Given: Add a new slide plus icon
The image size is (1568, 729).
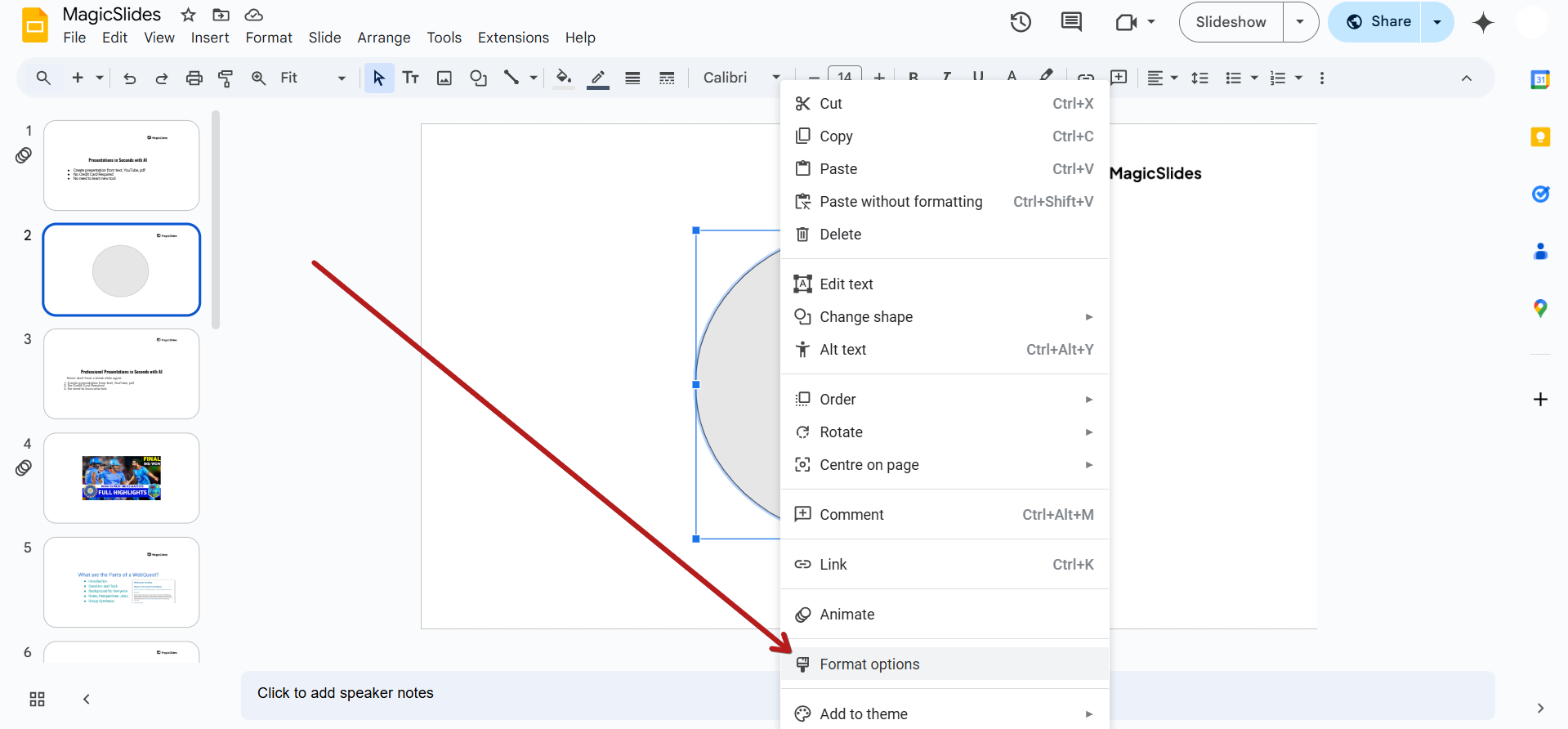Looking at the screenshot, I should [78, 78].
